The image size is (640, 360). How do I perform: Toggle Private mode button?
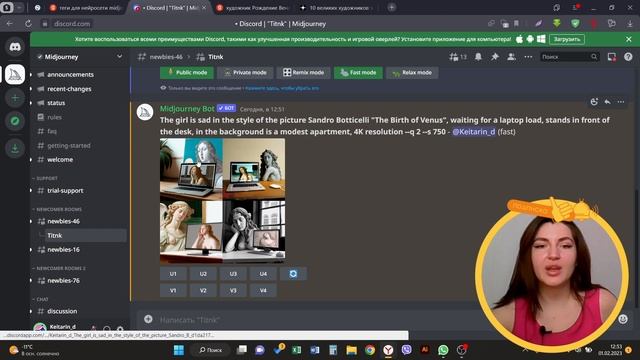click(245, 73)
